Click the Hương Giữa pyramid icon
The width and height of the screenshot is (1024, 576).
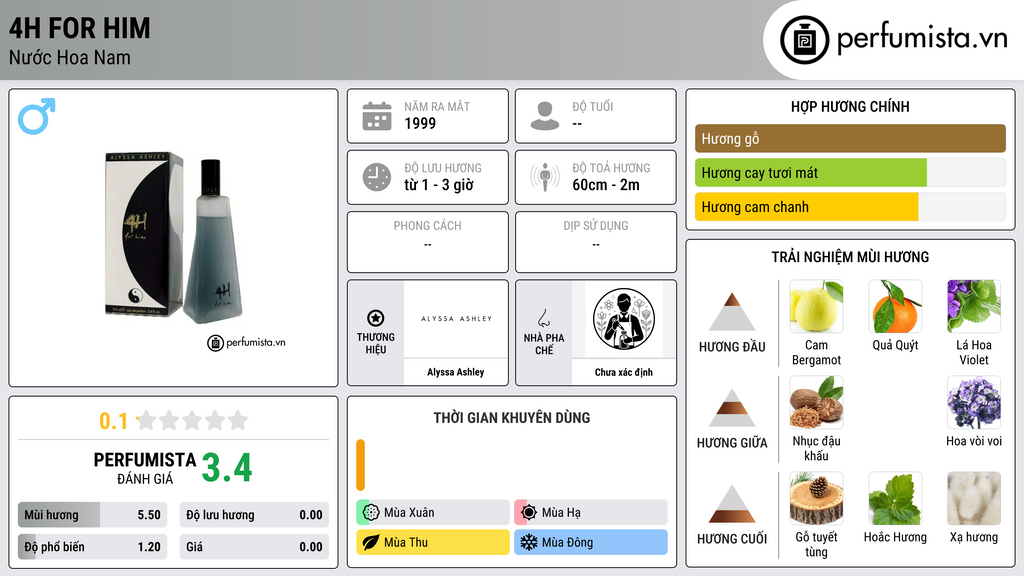coord(732,408)
